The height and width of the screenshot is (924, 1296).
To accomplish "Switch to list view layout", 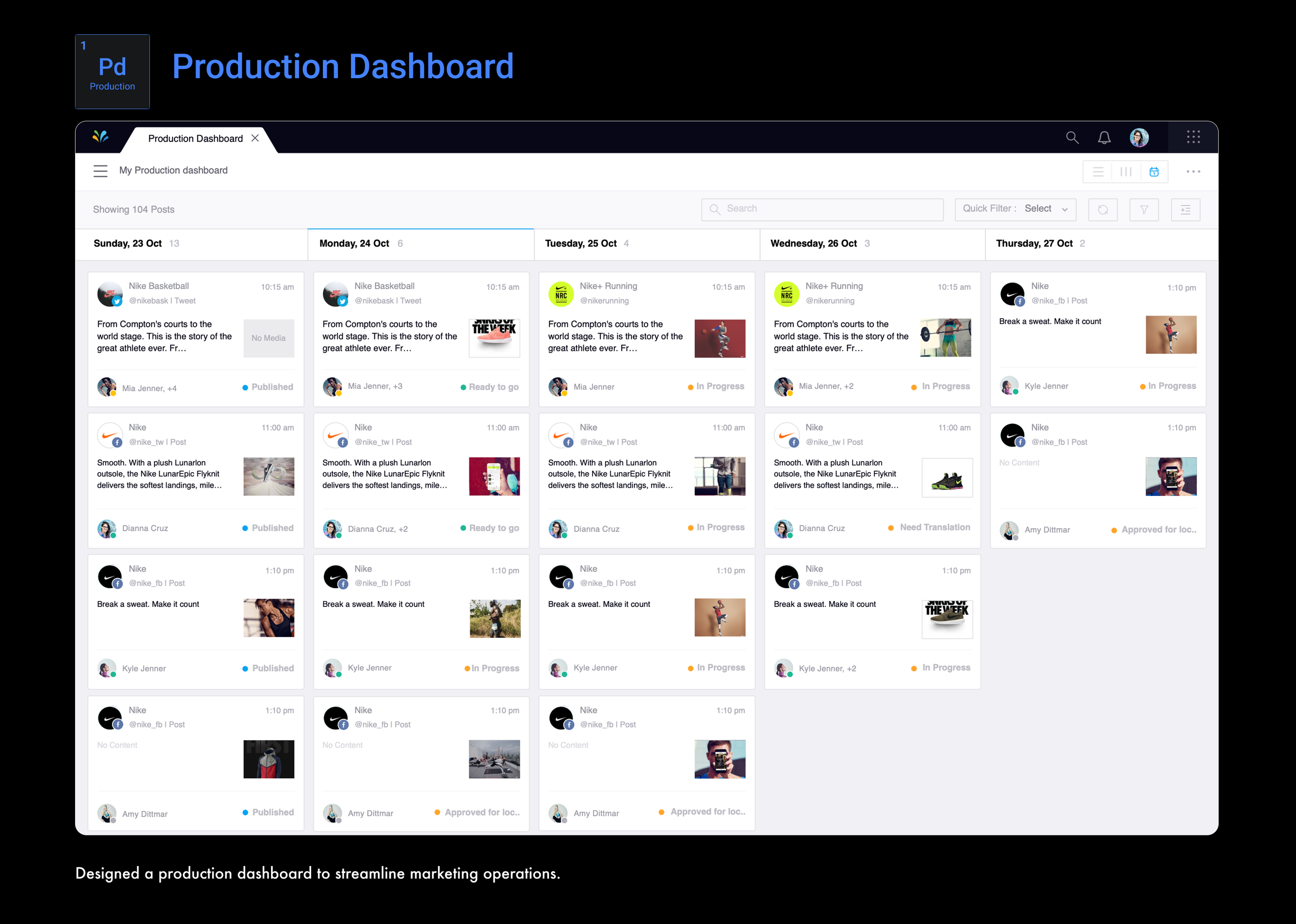I will click(x=1097, y=172).
